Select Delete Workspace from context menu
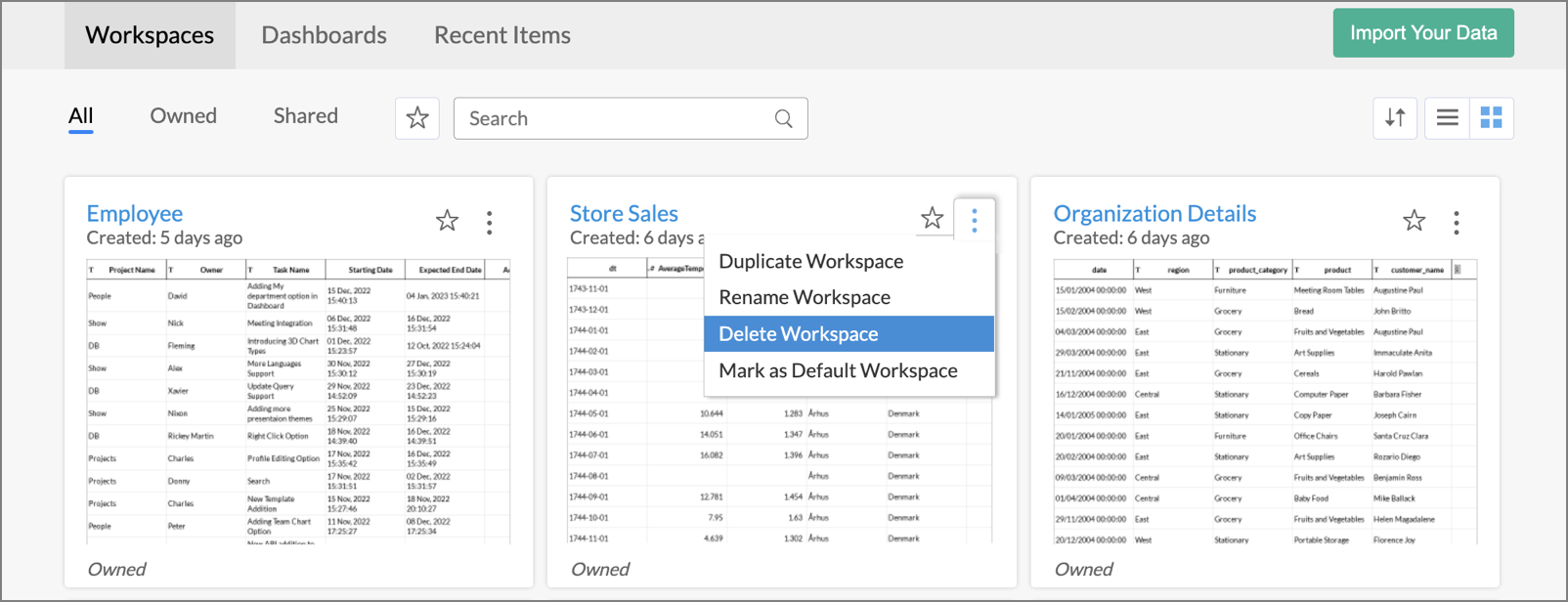 coord(798,334)
